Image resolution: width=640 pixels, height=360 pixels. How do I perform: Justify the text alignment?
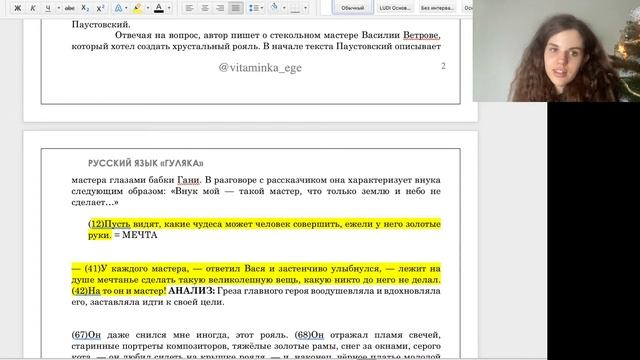coord(236,8)
